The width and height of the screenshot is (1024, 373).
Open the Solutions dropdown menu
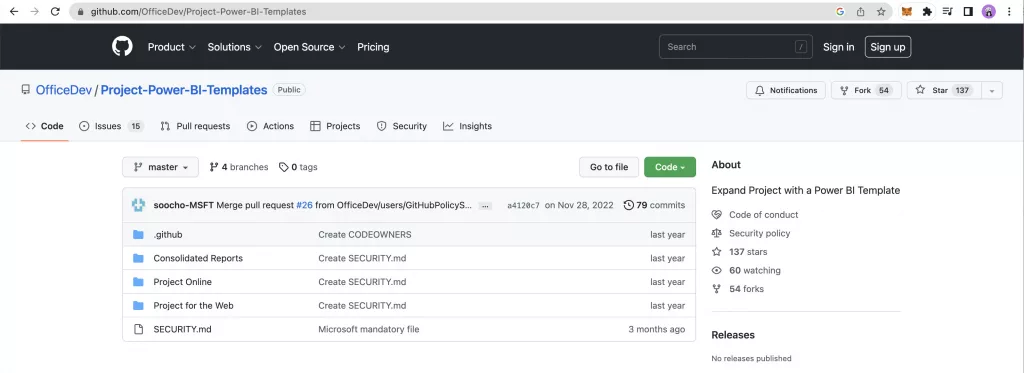coord(235,47)
